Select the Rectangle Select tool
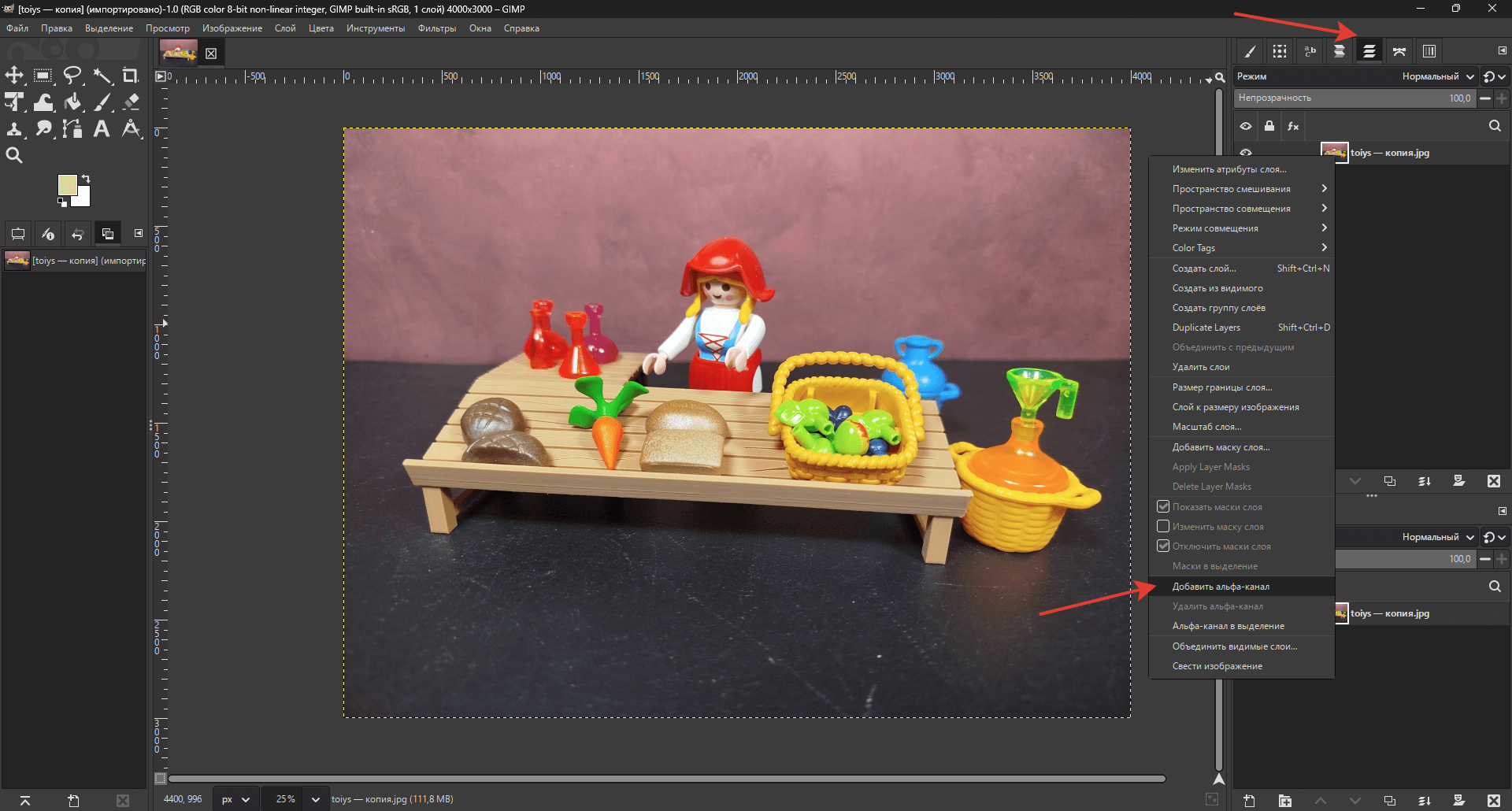The image size is (1512, 811). [x=43, y=76]
